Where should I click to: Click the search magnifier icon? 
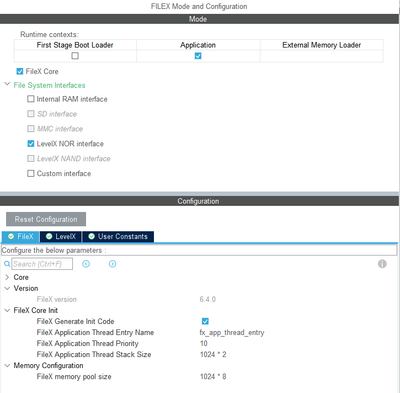(x=7, y=264)
